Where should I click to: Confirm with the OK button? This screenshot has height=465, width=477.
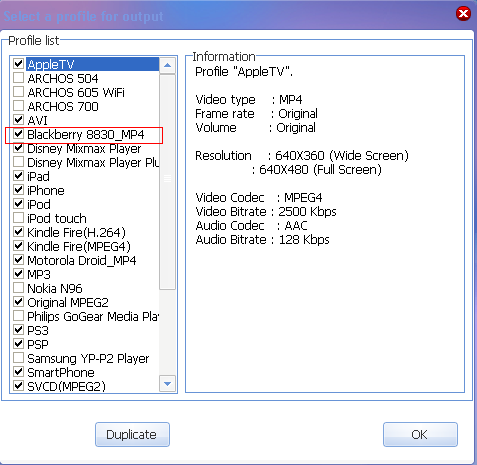(420, 434)
